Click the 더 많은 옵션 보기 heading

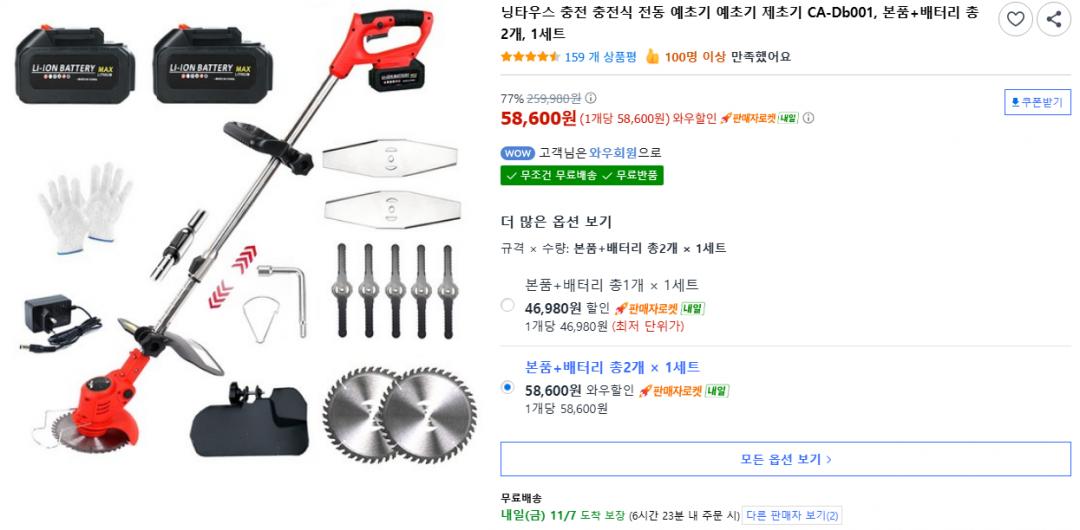click(x=556, y=222)
